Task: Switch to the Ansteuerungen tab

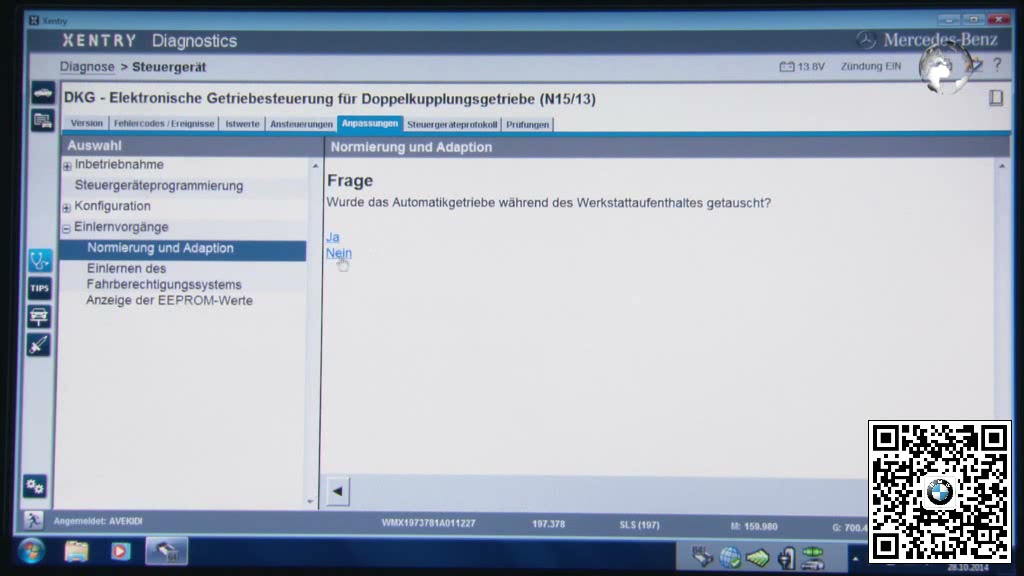Action: 301,124
